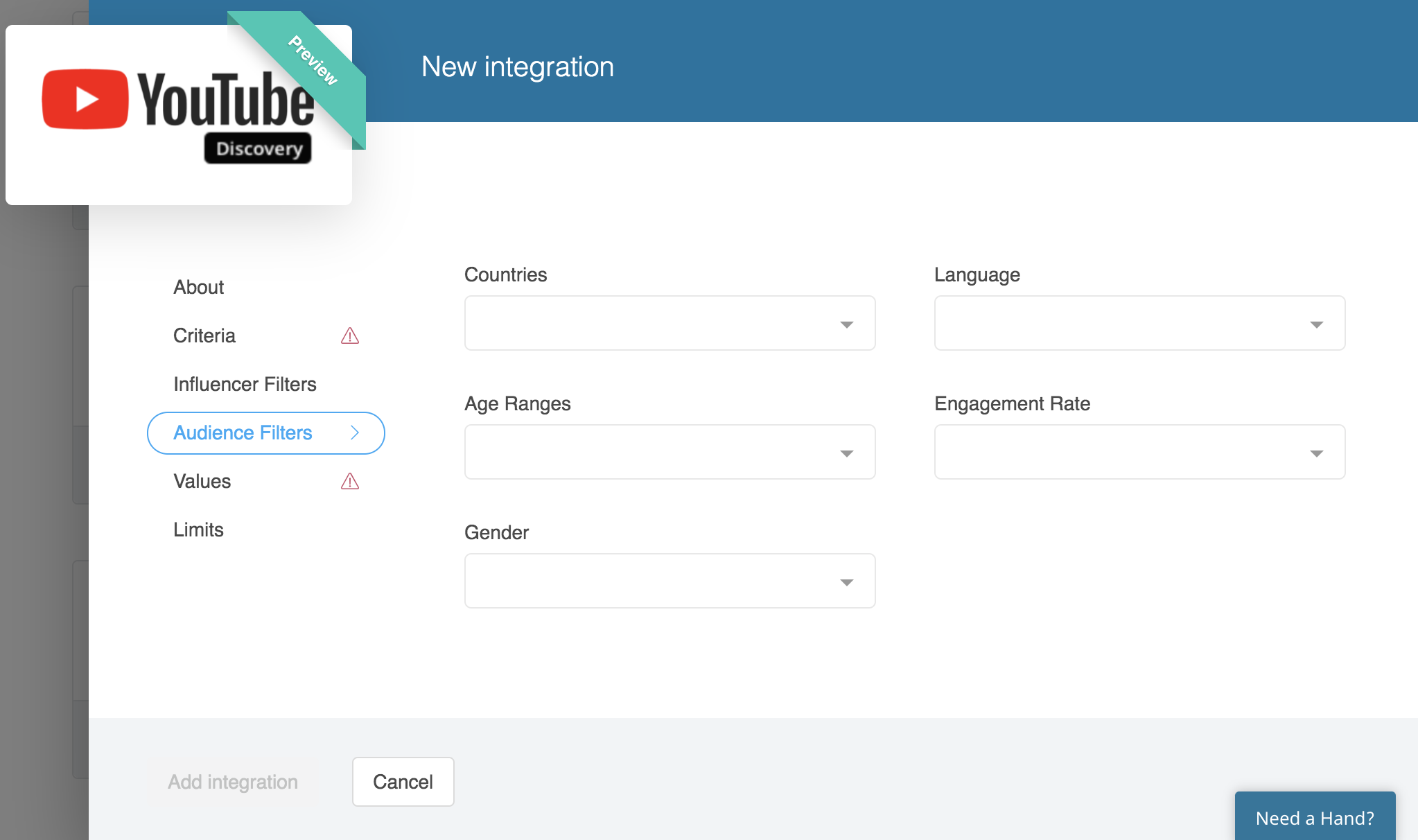Switch to the Values section

point(202,481)
